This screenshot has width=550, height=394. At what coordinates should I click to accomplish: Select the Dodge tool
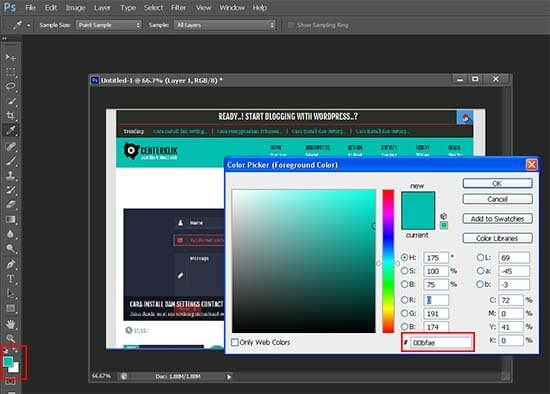tap(11, 248)
